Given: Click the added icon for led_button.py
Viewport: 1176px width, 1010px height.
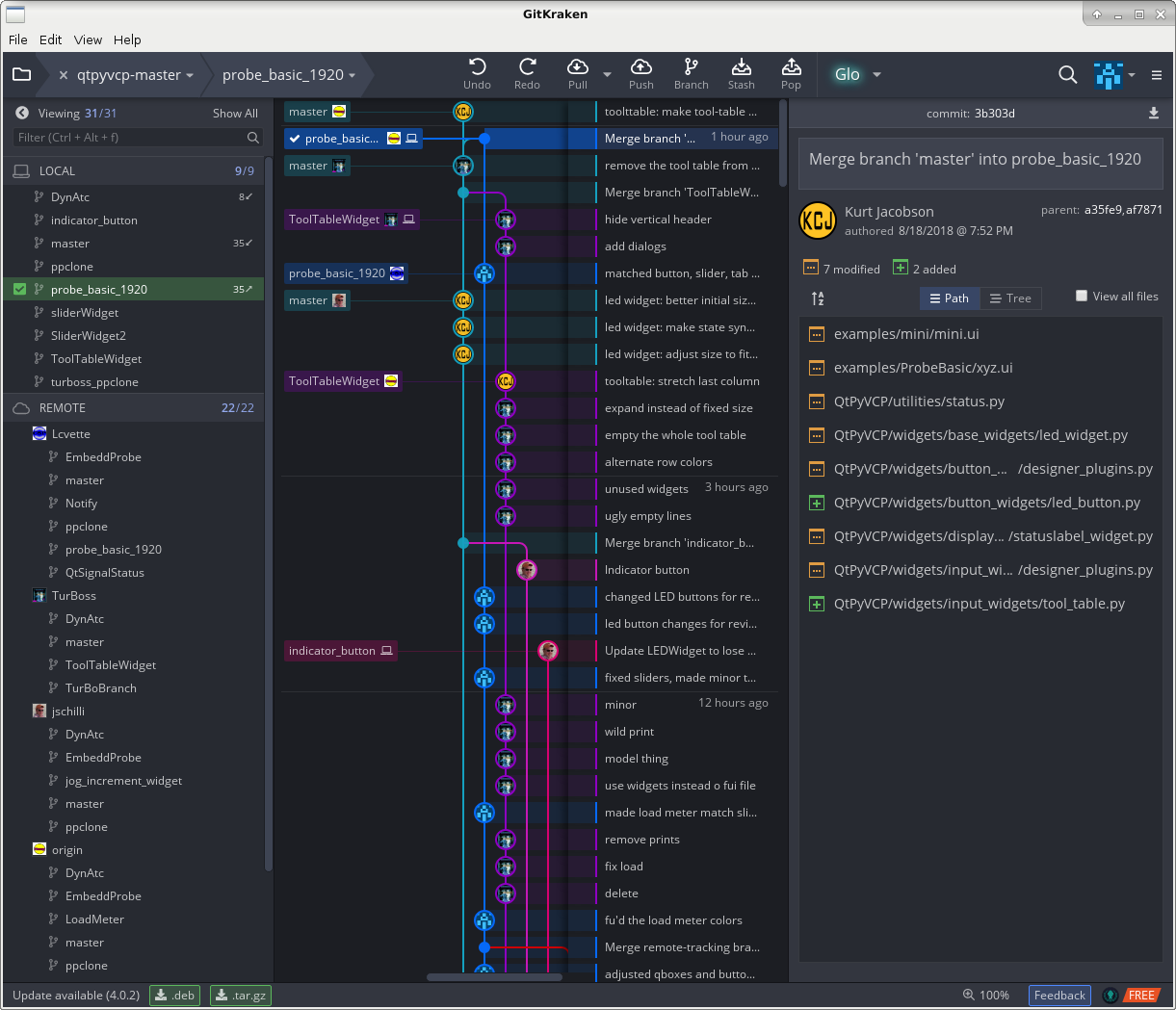Looking at the screenshot, I should (817, 503).
